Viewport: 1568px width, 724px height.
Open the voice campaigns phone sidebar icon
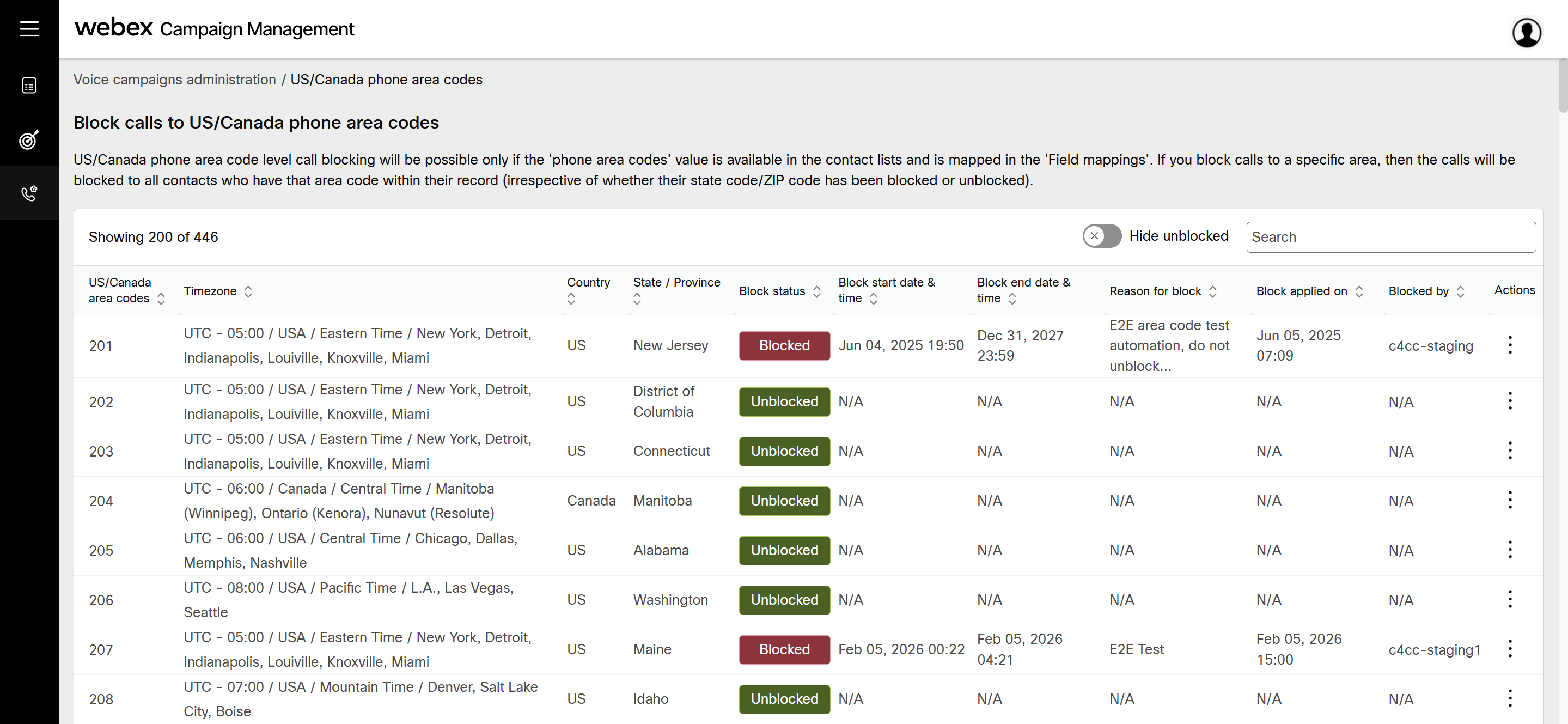[x=29, y=193]
